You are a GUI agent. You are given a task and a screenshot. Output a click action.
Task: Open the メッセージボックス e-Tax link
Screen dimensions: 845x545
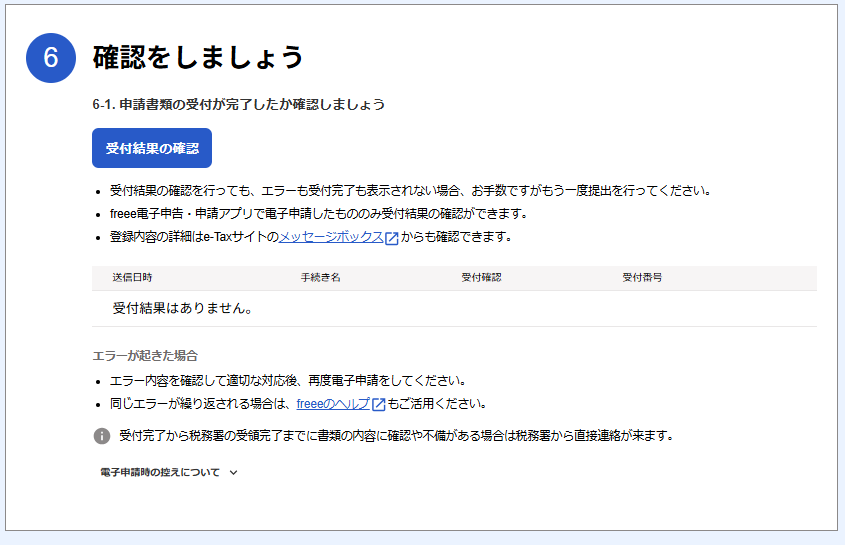click(331, 237)
